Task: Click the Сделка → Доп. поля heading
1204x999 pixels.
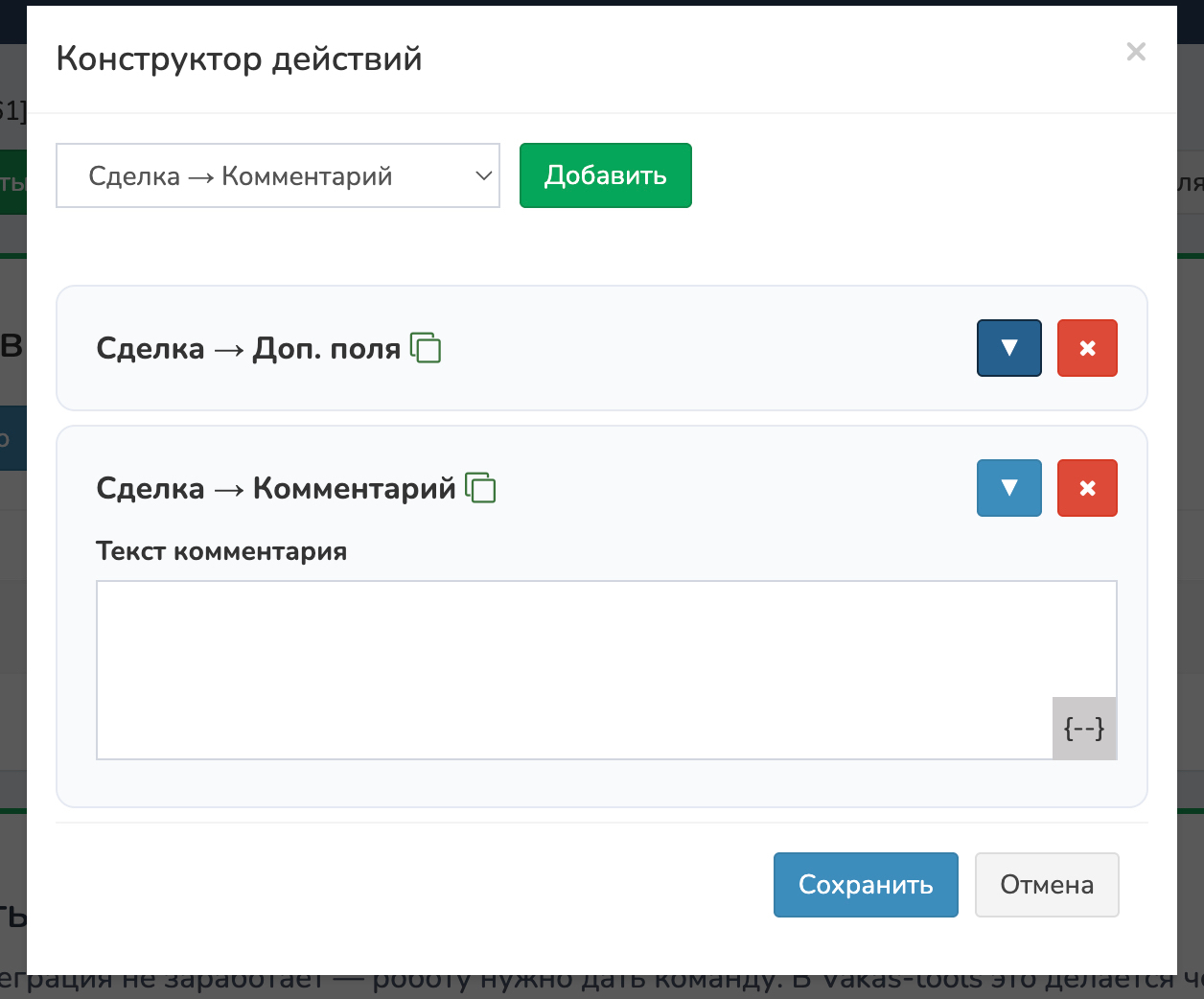Action: 248,348
